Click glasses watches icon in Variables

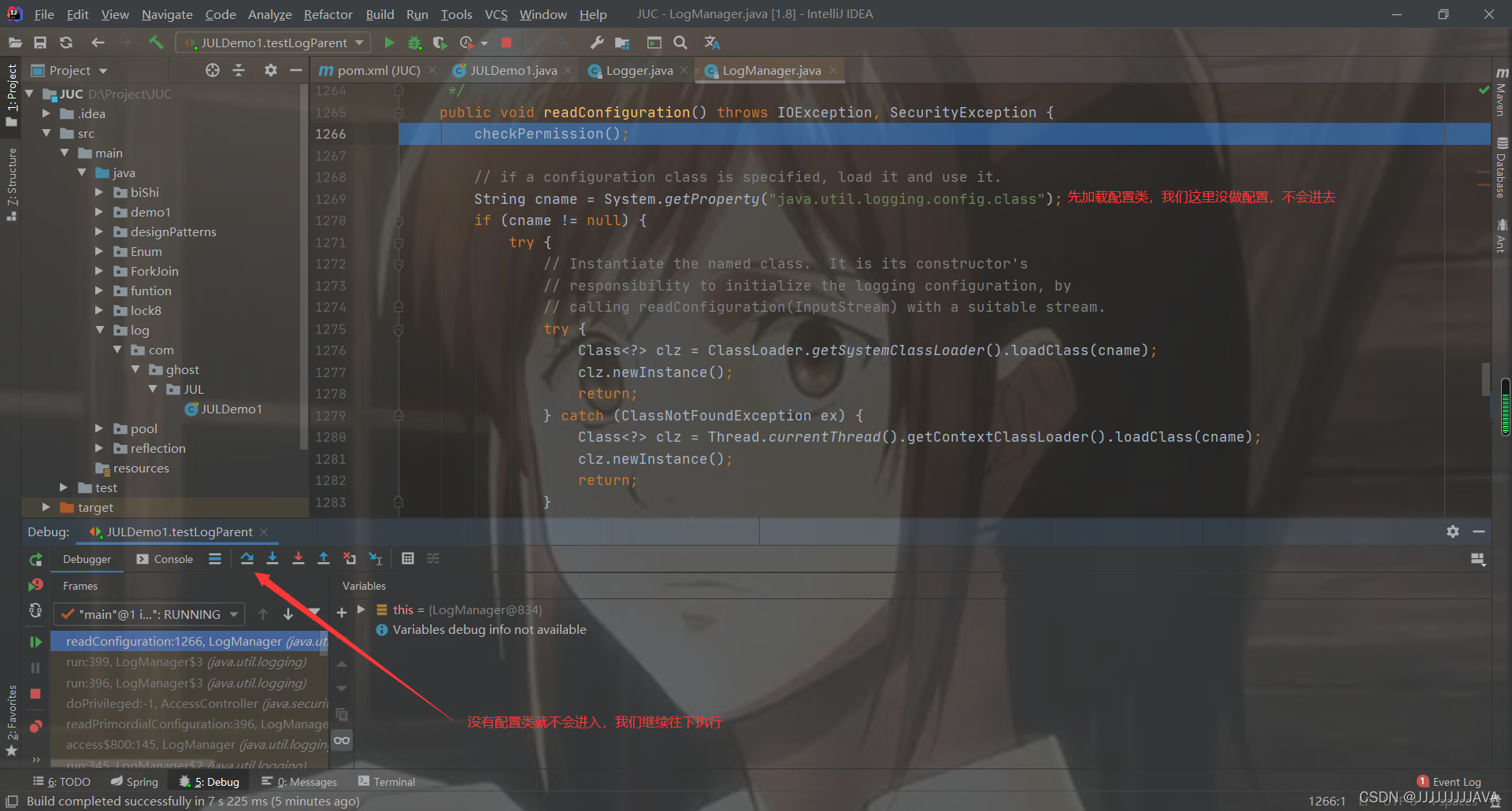point(342,740)
